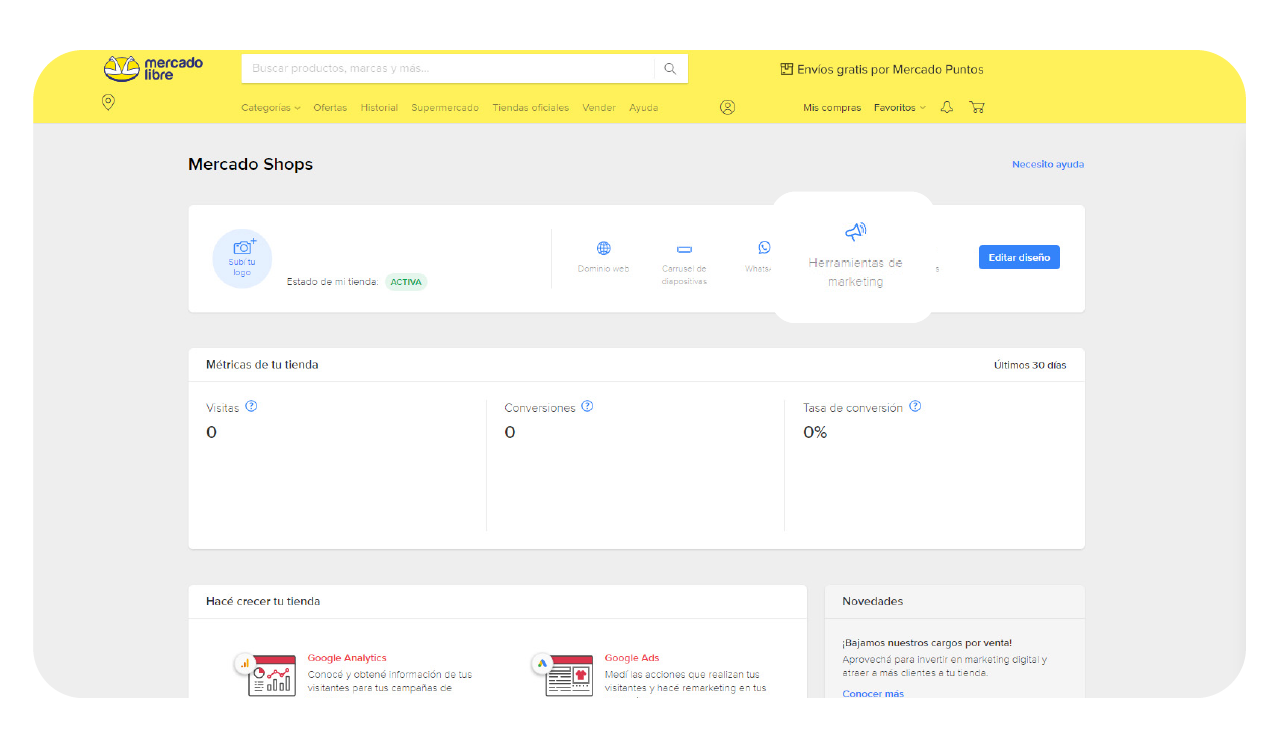Open the Historial menu item
Image resolution: width=1282 pixels, height=748 pixels.
(379, 107)
